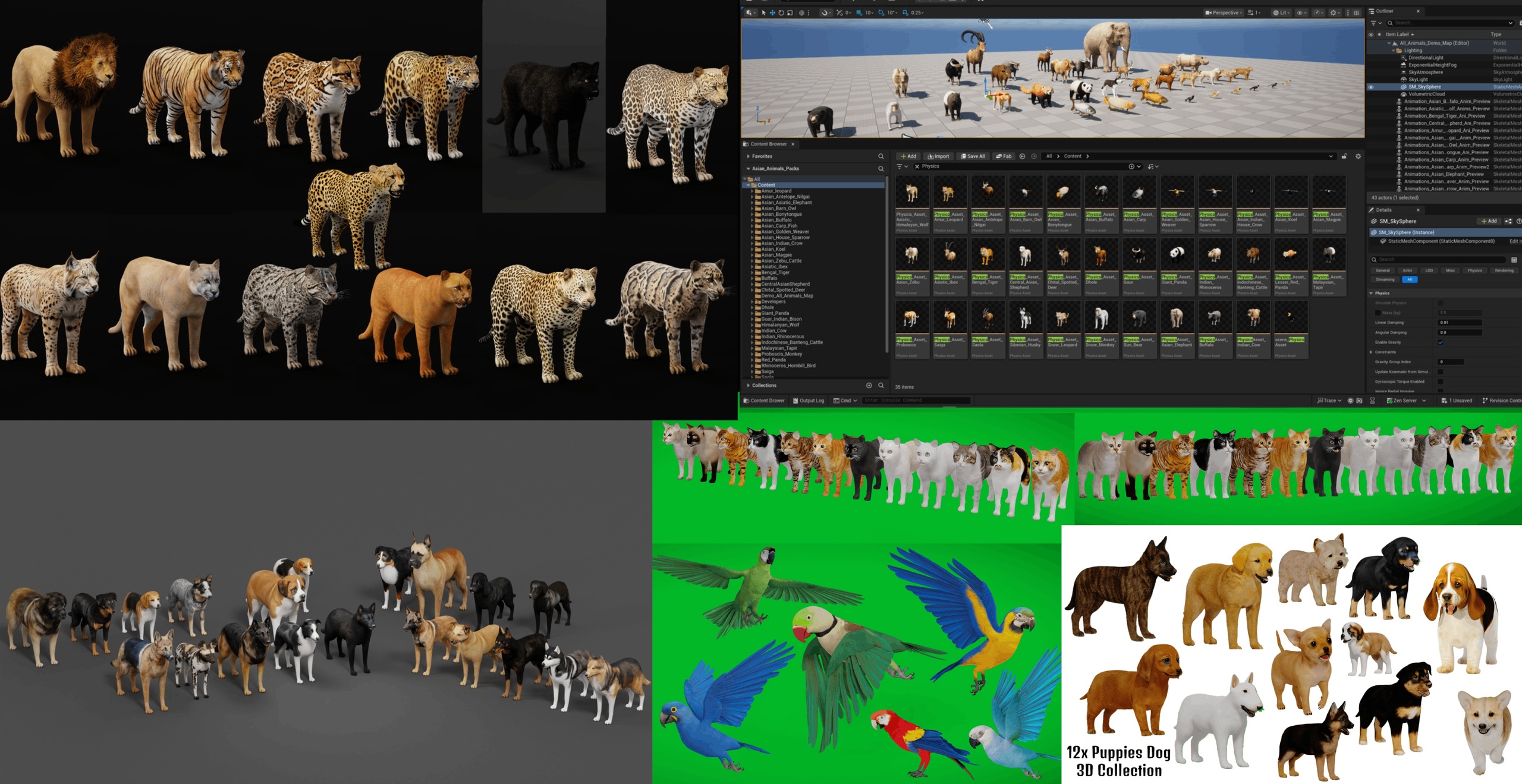Check Update Kinematic from Simulation checkbox
Image resolution: width=1522 pixels, height=784 pixels.
pos(1440,372)
